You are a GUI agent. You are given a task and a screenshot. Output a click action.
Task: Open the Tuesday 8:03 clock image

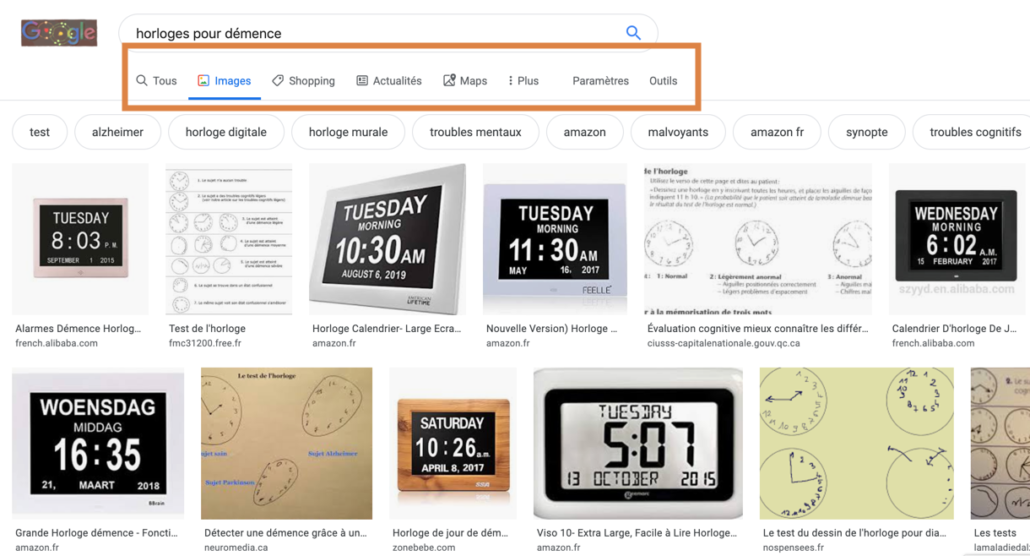(79, 240)
